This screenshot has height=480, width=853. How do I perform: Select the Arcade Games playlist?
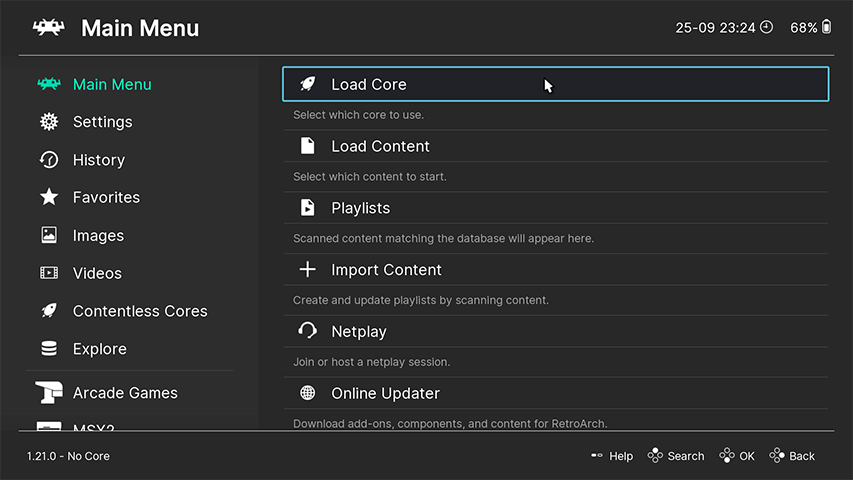(125, 393)
